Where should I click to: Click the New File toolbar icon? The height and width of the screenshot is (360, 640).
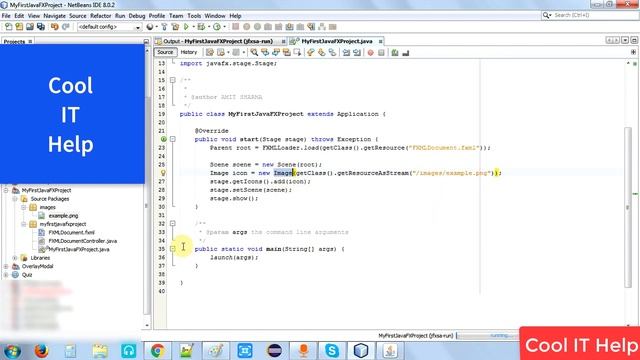coord(8,27)
